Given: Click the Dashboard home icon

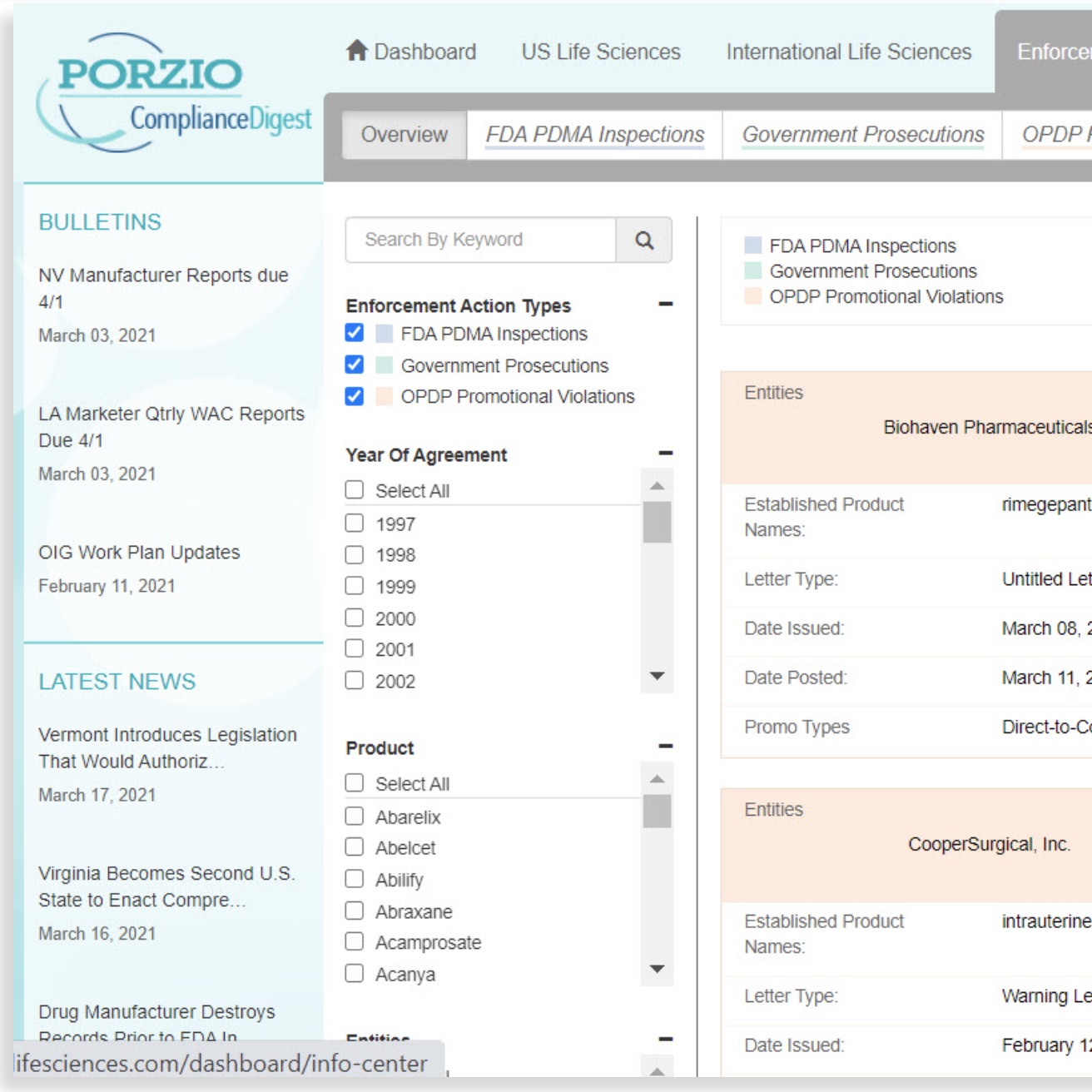Looking at the screenshot, I should coord(357,51).
